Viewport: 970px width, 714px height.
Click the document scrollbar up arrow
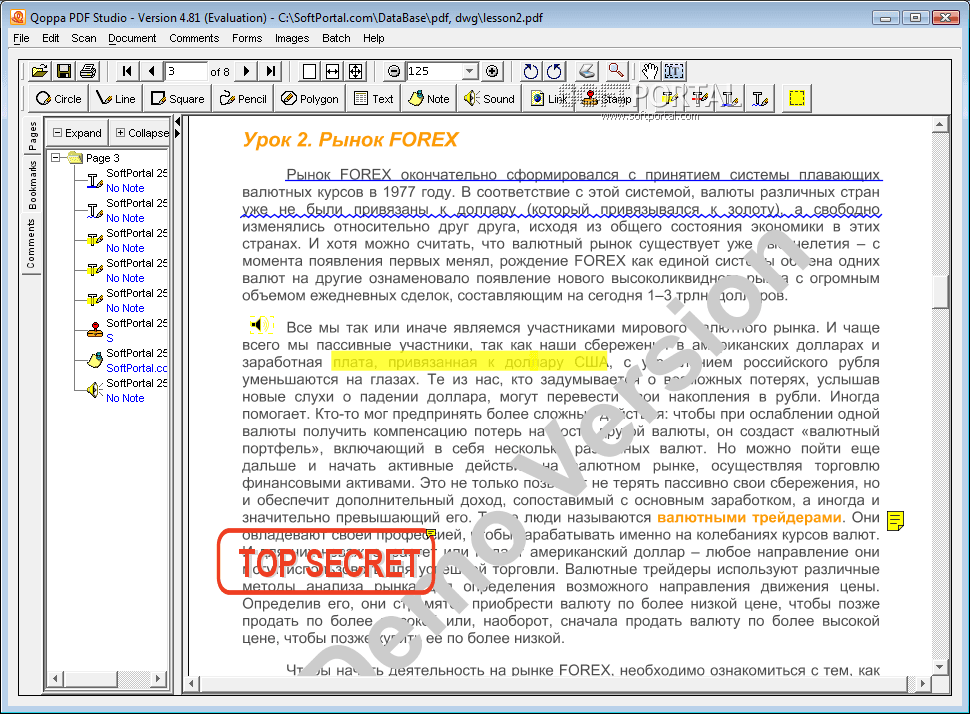click(940, 125)
